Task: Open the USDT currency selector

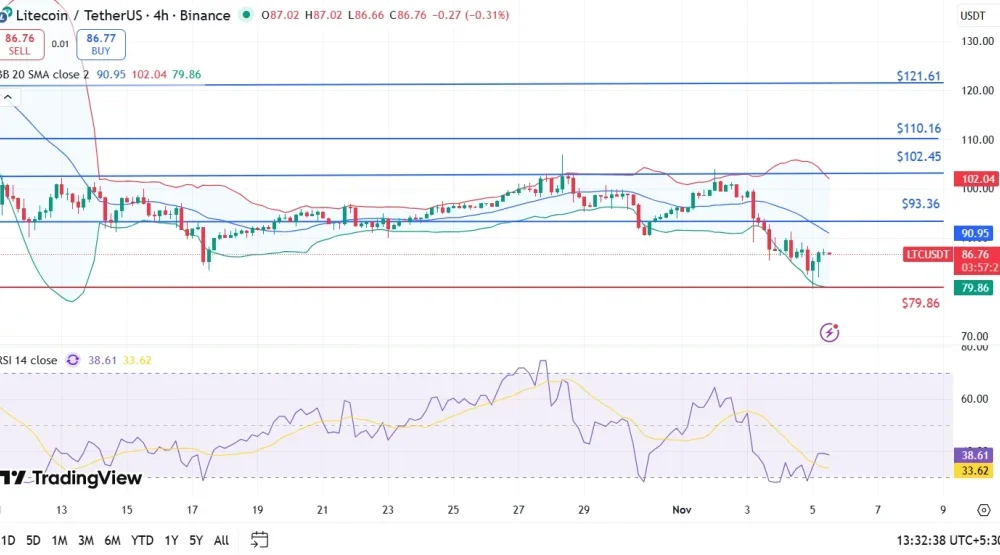Action: [x=972, y=15]
